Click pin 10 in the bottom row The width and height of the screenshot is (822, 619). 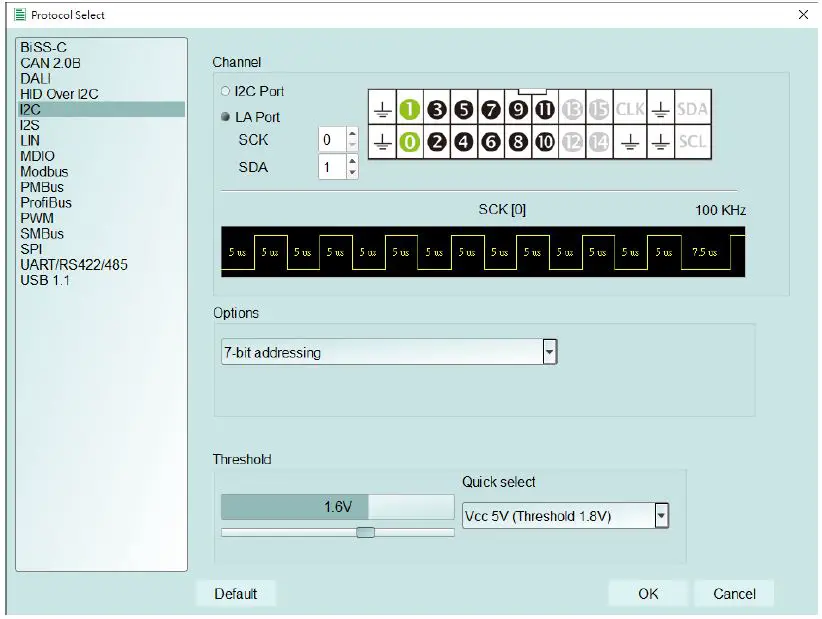pyautogui.click(x=544, y=142)
